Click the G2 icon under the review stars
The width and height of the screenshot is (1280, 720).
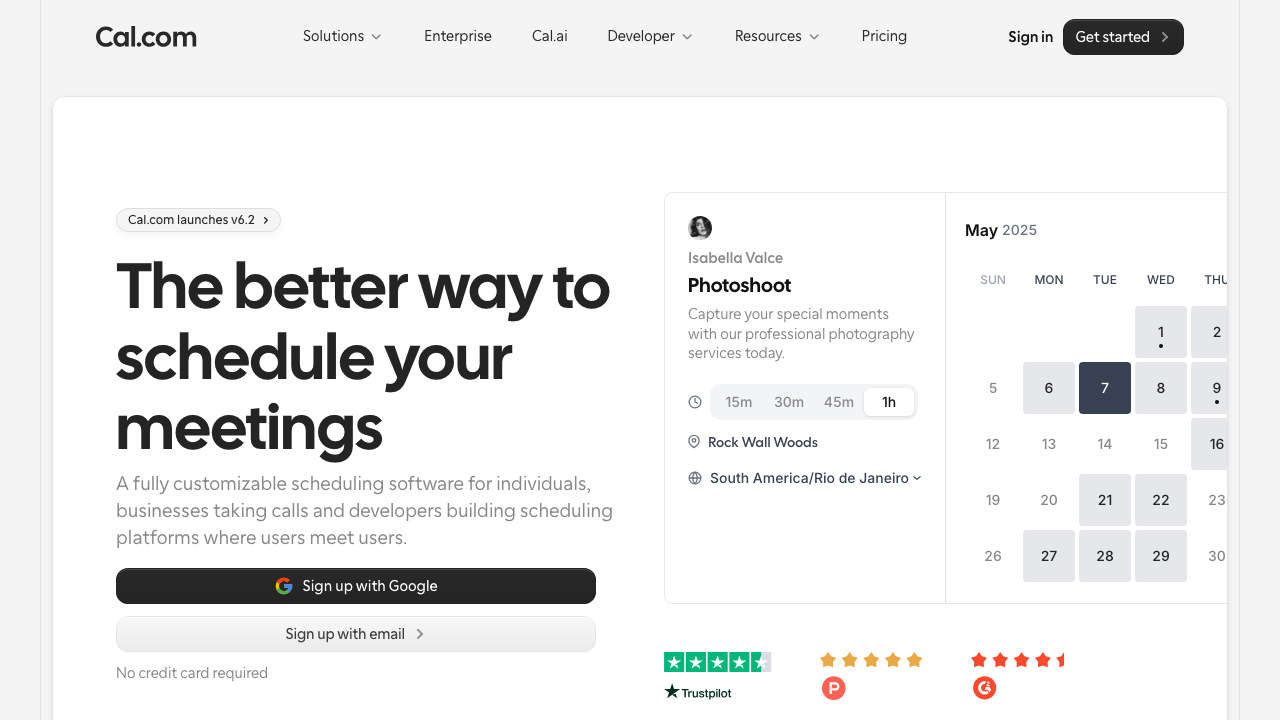click(x=984, y=688)
